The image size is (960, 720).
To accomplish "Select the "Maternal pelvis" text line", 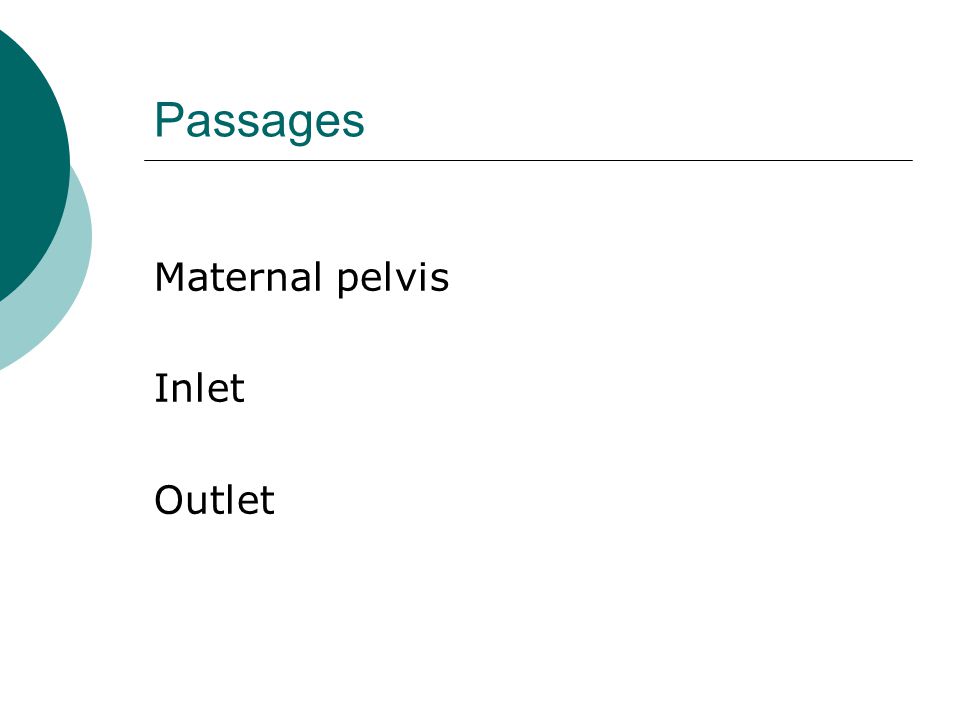I will [302, 279].
